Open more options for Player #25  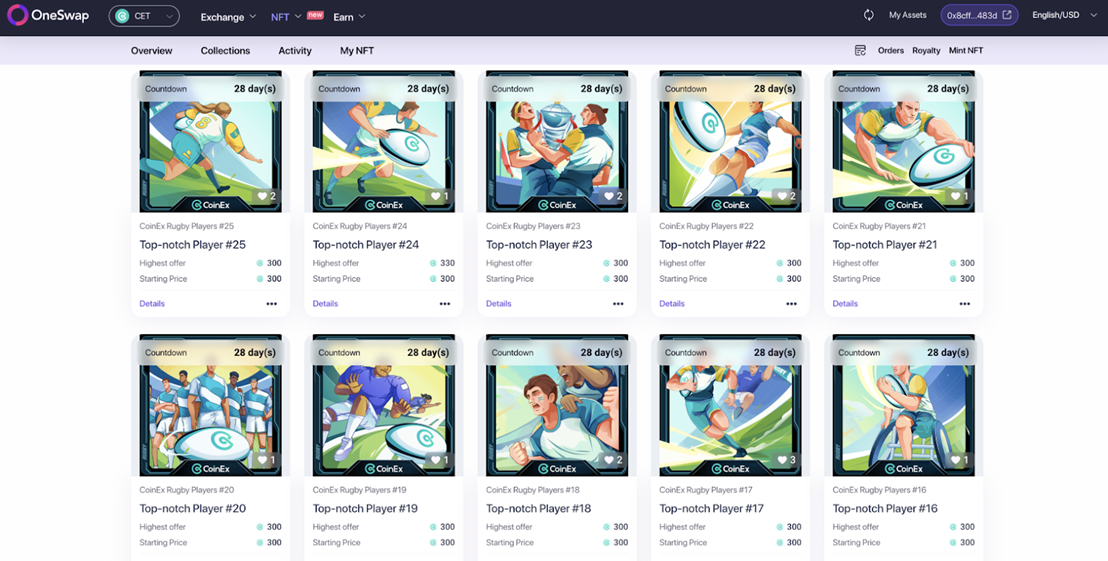[x=271, y=304]
